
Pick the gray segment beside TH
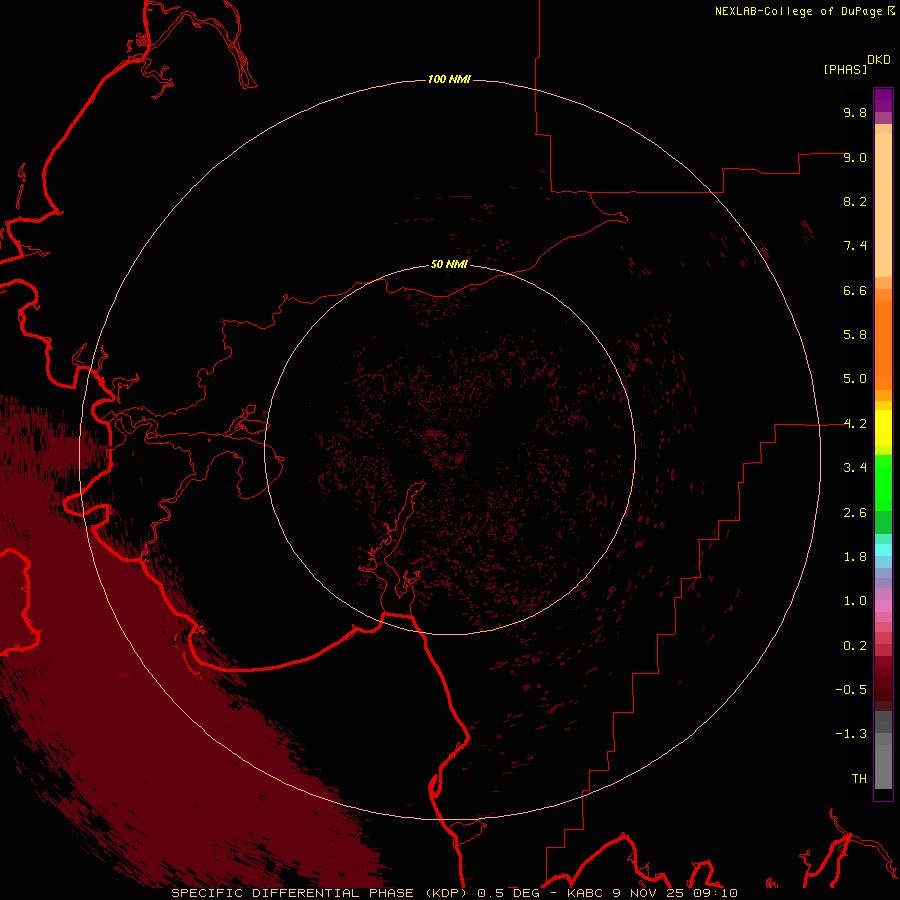click(883, 766)
